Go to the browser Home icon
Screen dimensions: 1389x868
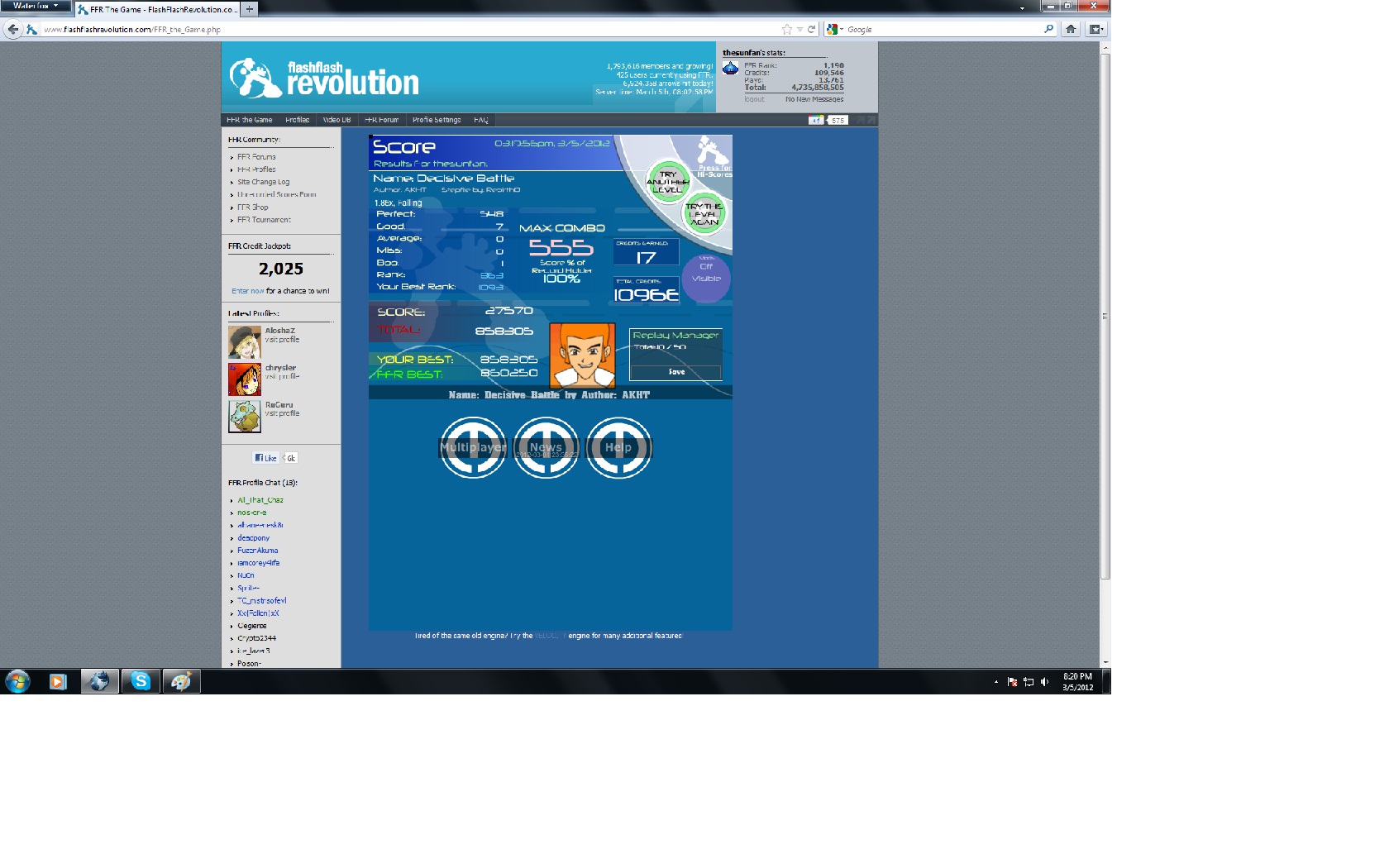click(x=1071, y=29)
